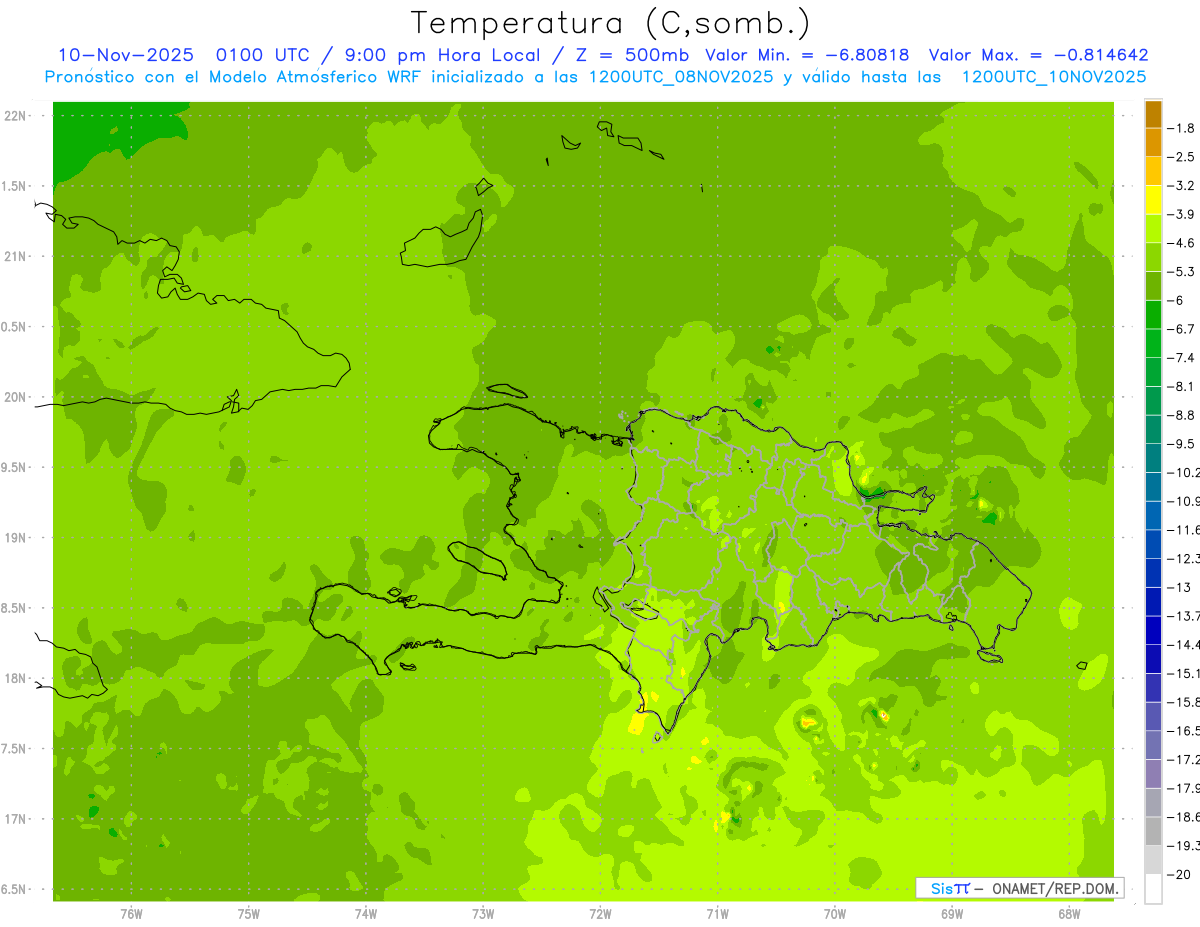Click the "-2.5" color scale label
The width and height of the screenshot is (1200, 927).
click(x=1182, y=157)
